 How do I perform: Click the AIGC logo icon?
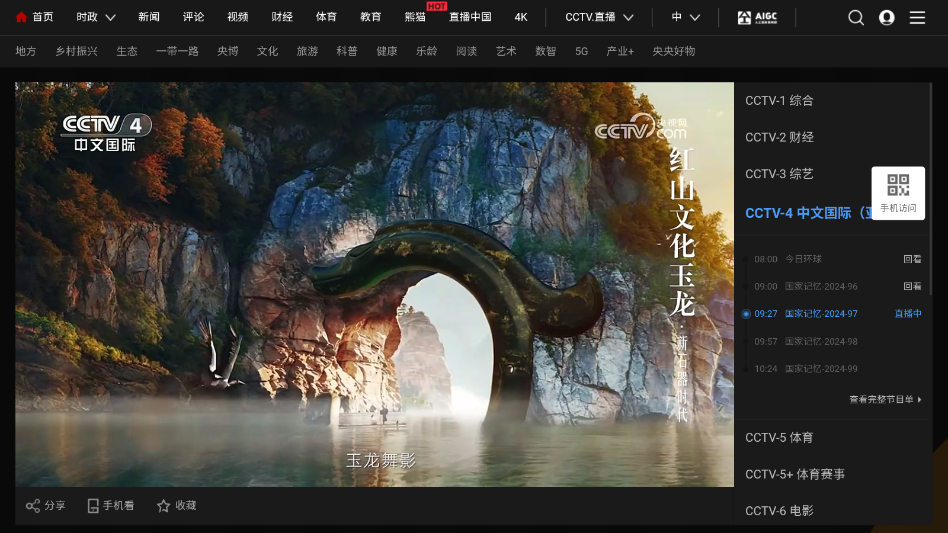point(757,17)
